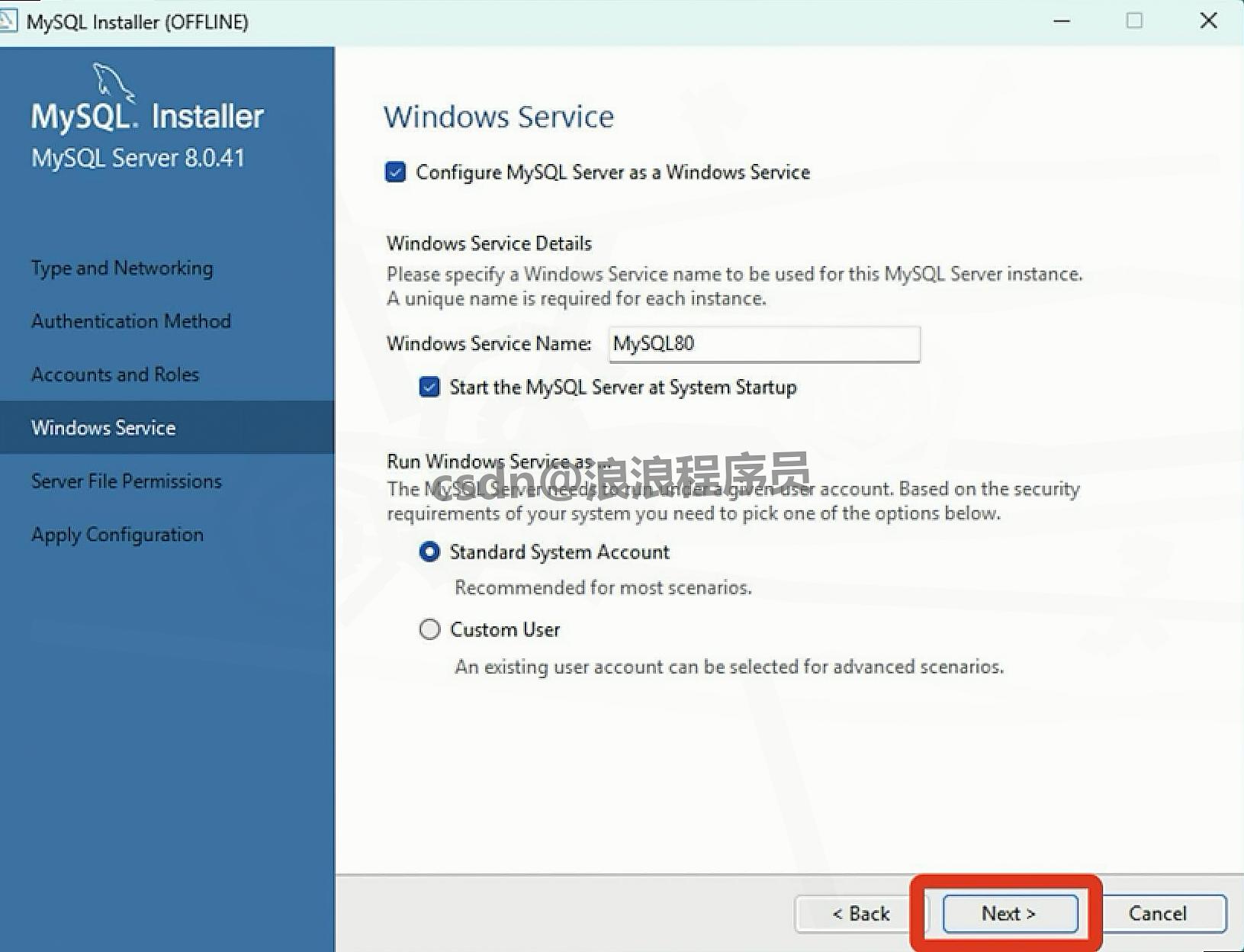
Task: Minimize the MySQL Installer window
Action: click(x=1062, y=21)
